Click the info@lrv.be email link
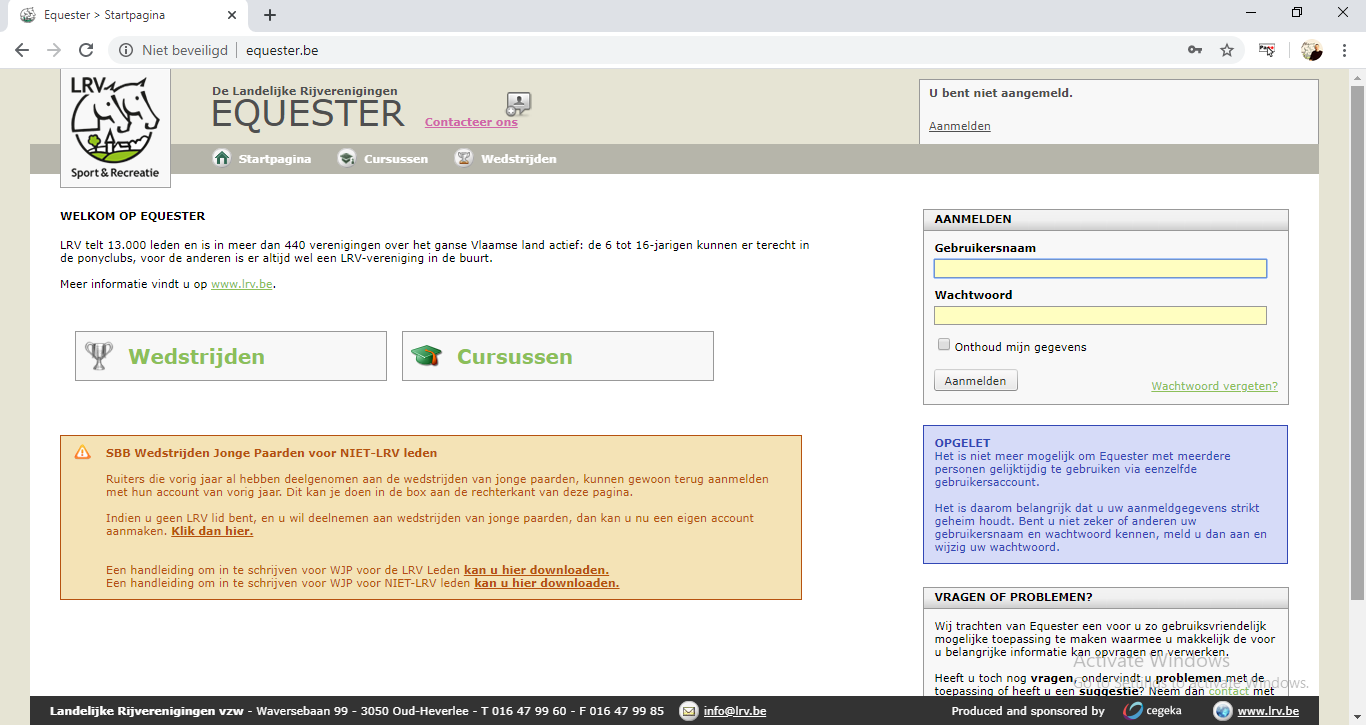 click(735, 711)
